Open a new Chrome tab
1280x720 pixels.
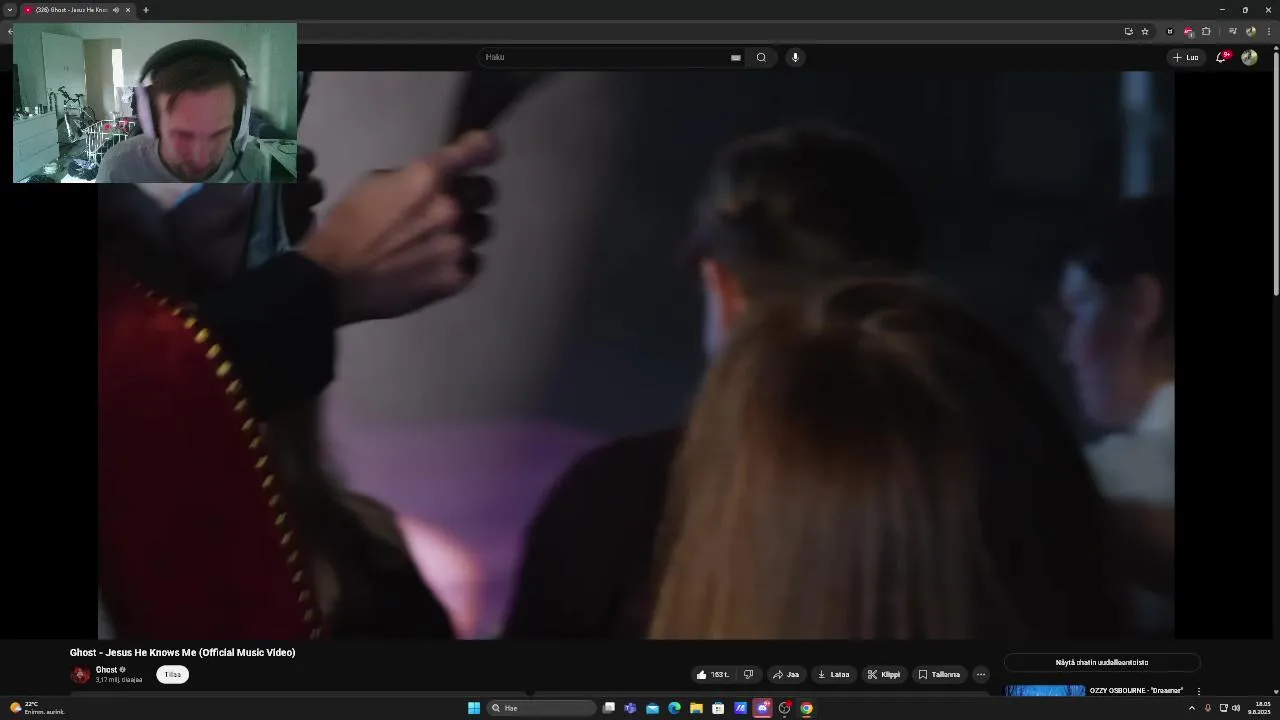(146, 10)
